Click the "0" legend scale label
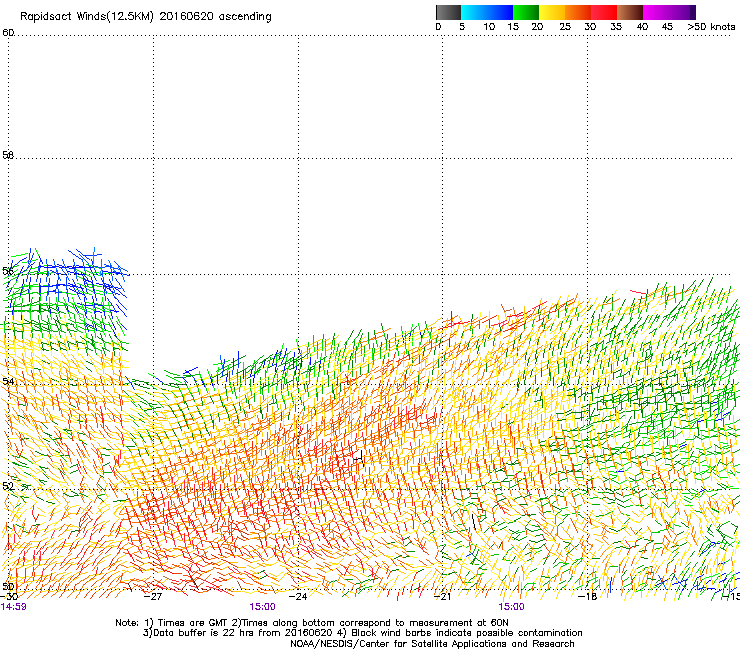Image resolution: width=740 pixels, height=650 pixels. pyautogui.click(x=438, y=27)
